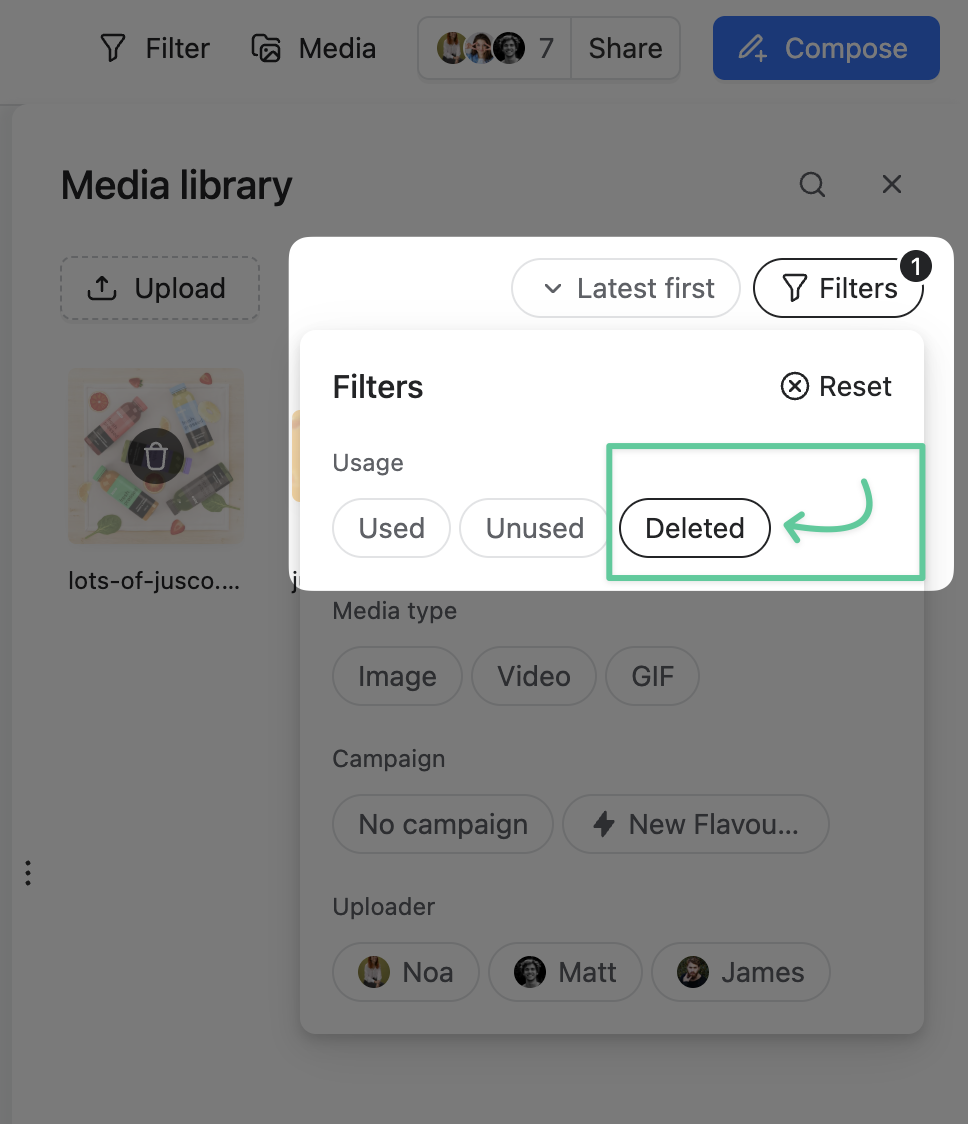Click the Compose button
968x1124 pixels.
(x=825, y=48)
